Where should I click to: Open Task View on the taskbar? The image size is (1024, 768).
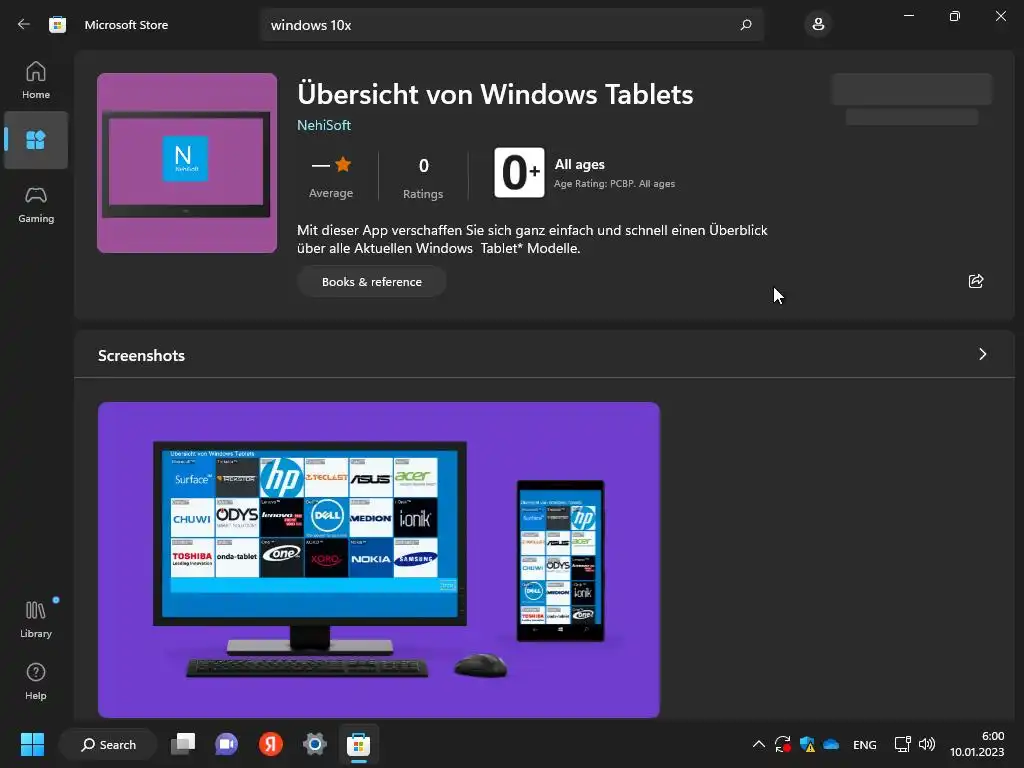tap(183, 744)
